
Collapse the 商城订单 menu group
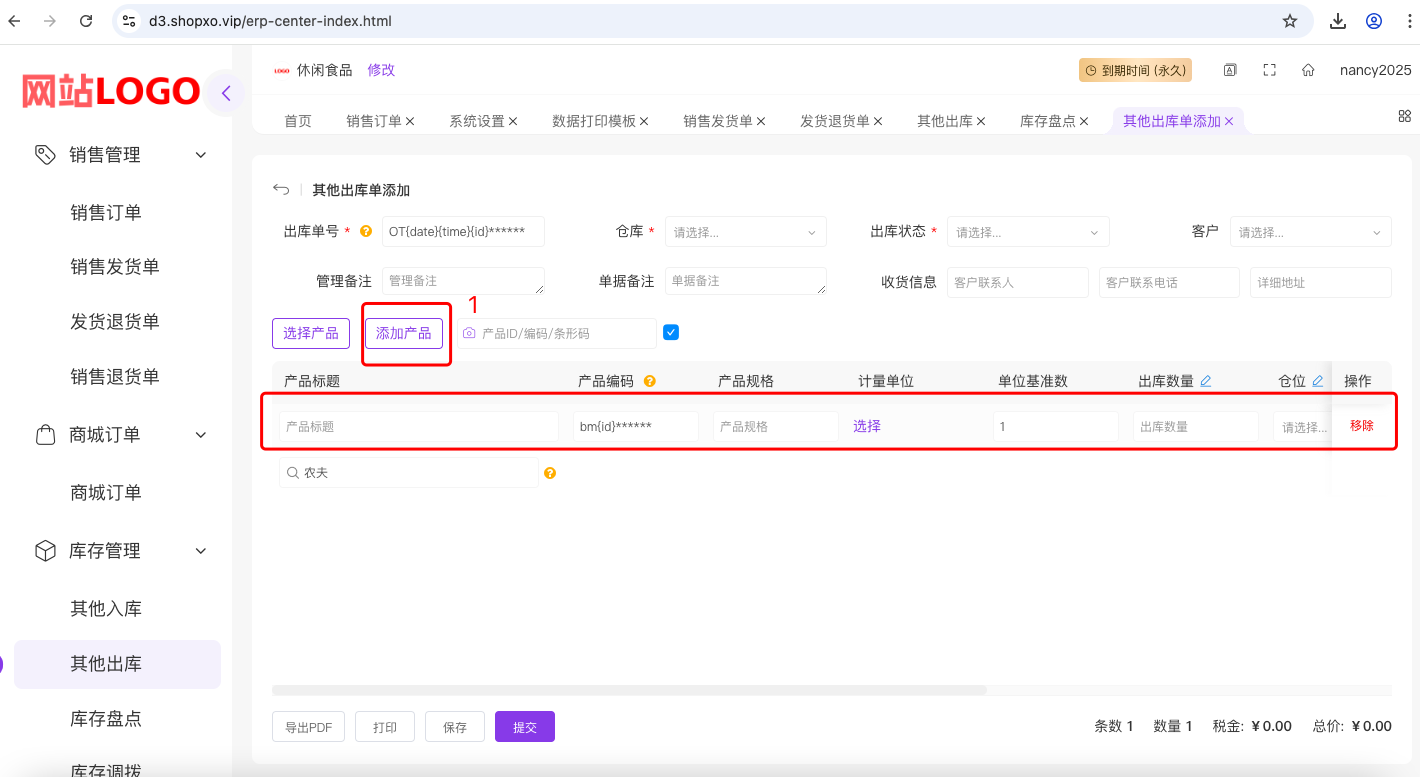(201, 435)
